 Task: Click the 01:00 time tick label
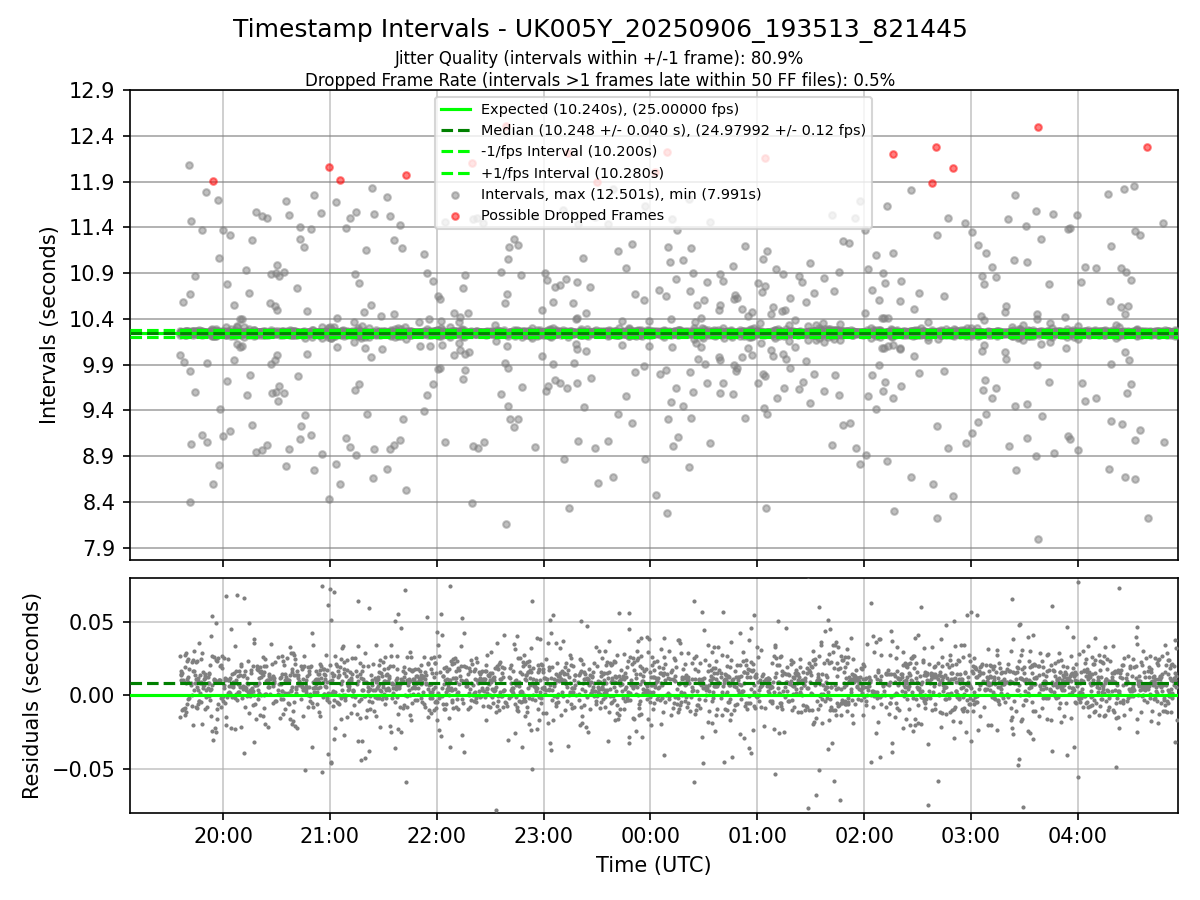(x=757, y=835)
